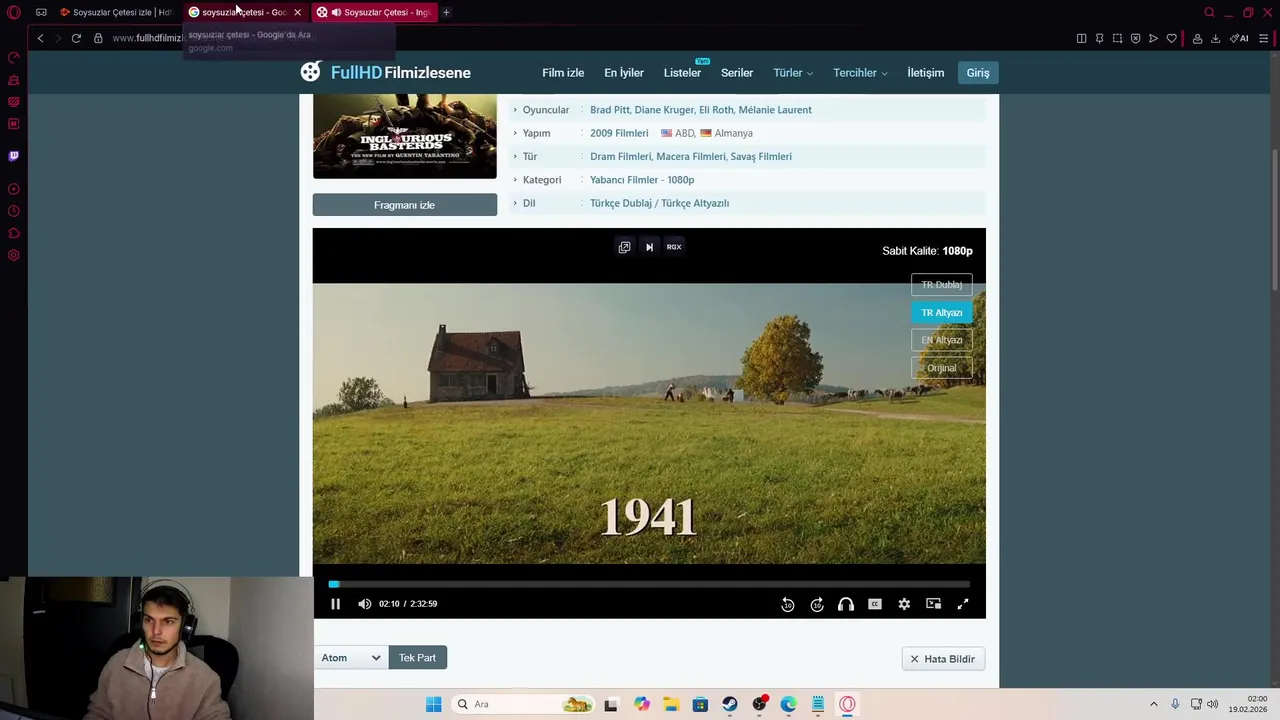This screenshot has height=720, width=1280.
Task: Open File Explorer from taskbar
Action: (x=671, y=704)
